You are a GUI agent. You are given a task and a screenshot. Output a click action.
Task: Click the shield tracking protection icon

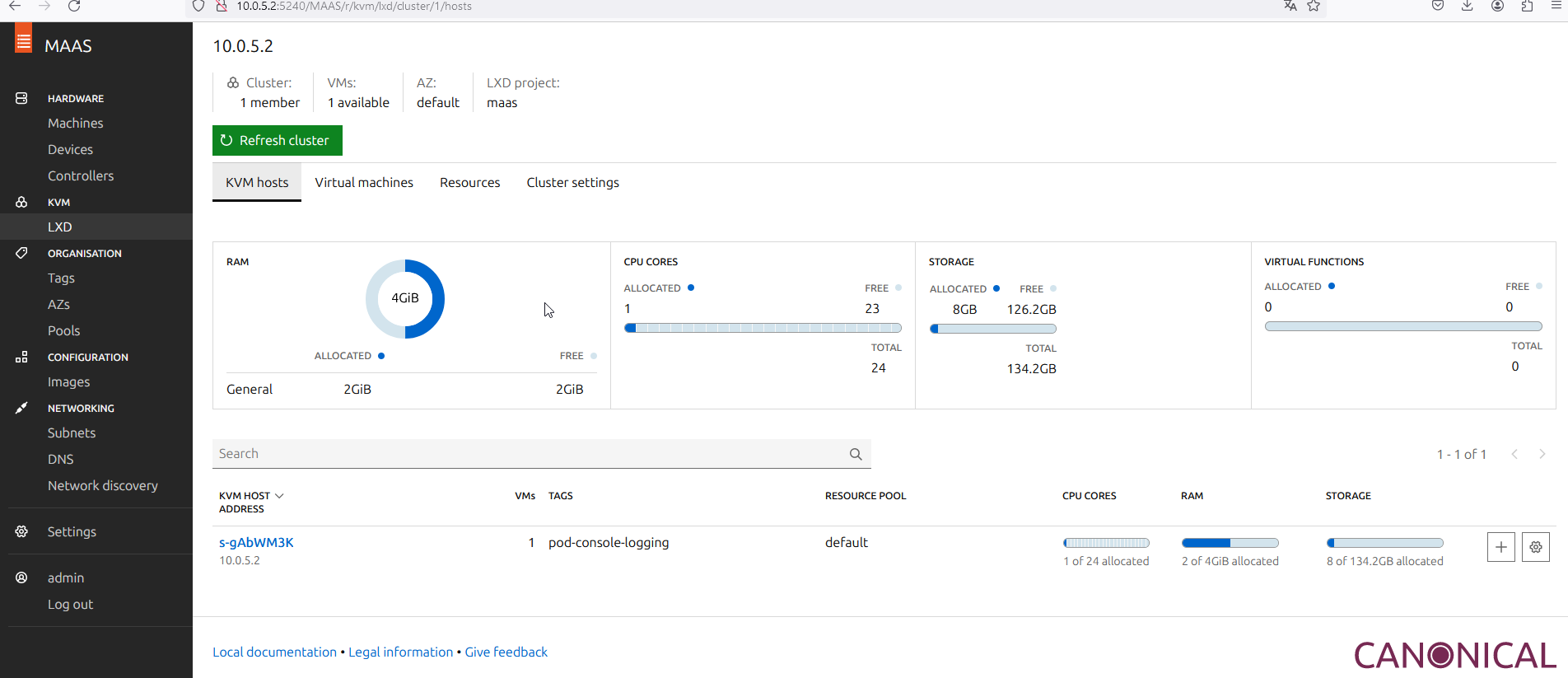pos(198,6)
